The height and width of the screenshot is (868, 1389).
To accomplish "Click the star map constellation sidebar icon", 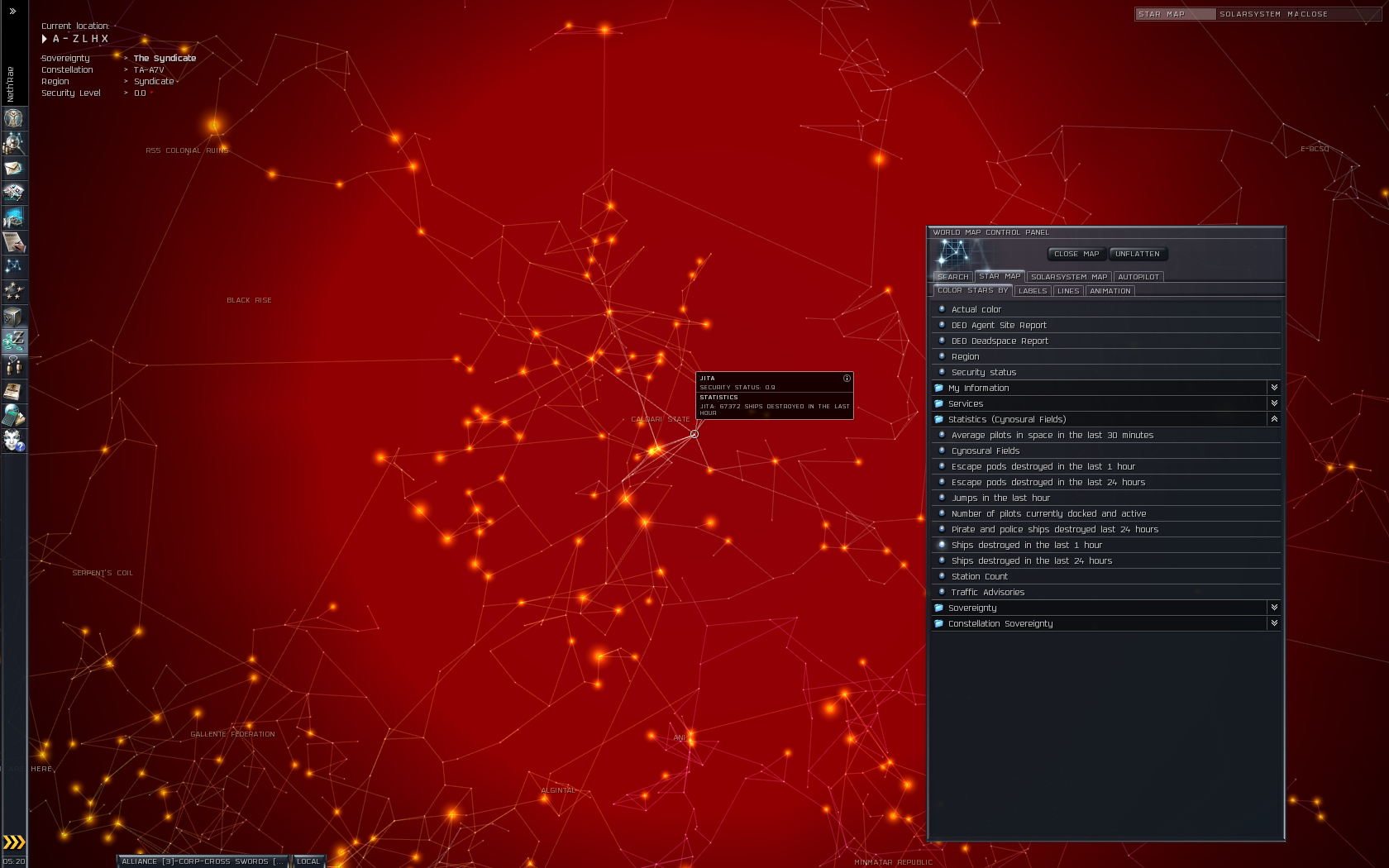I will (x=13, y=266).
